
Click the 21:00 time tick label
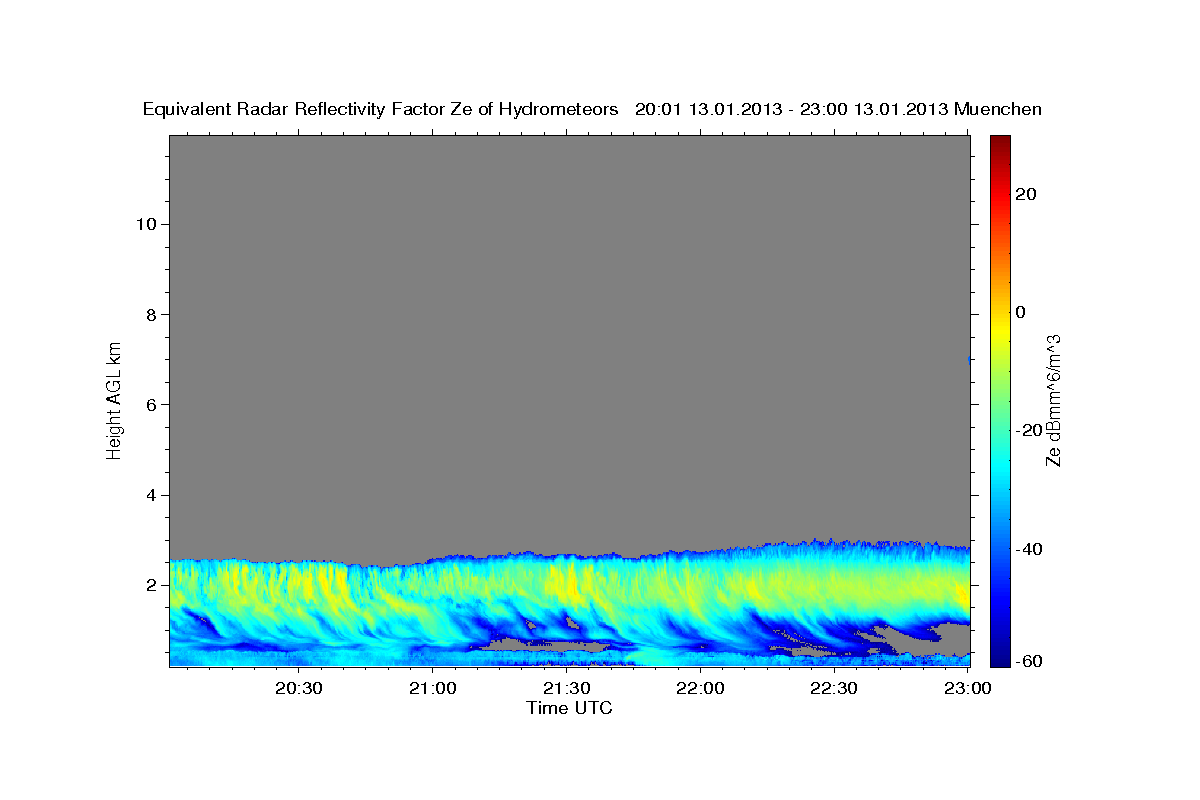(433, 688)
